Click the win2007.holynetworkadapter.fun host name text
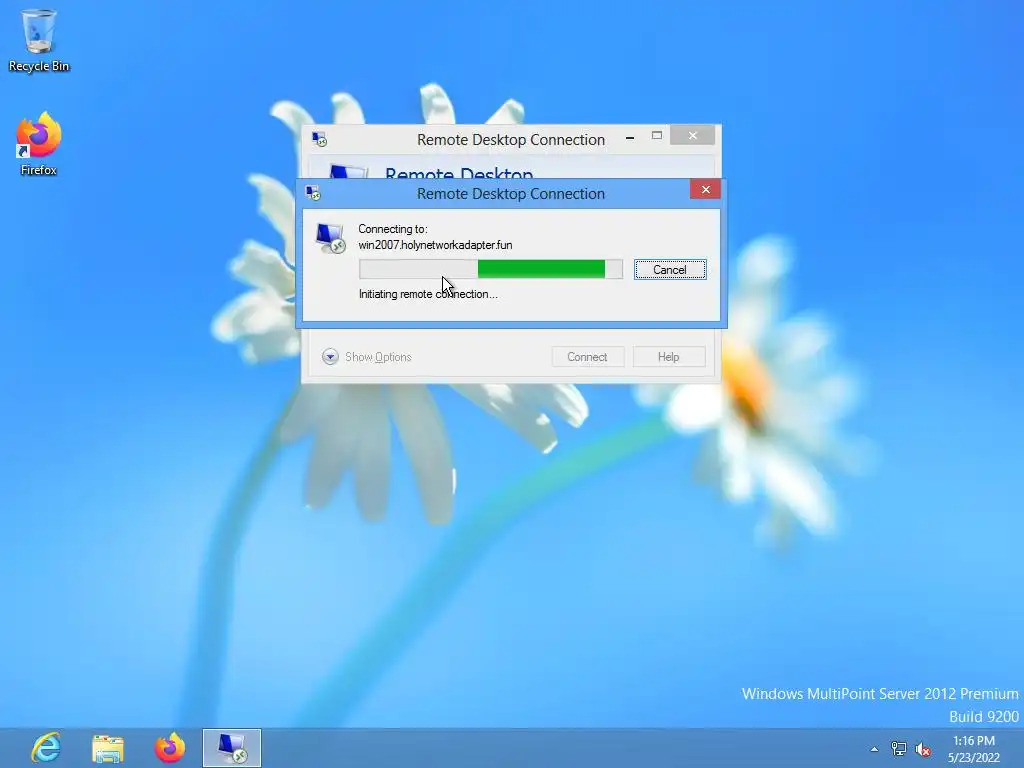 (436, 245)
